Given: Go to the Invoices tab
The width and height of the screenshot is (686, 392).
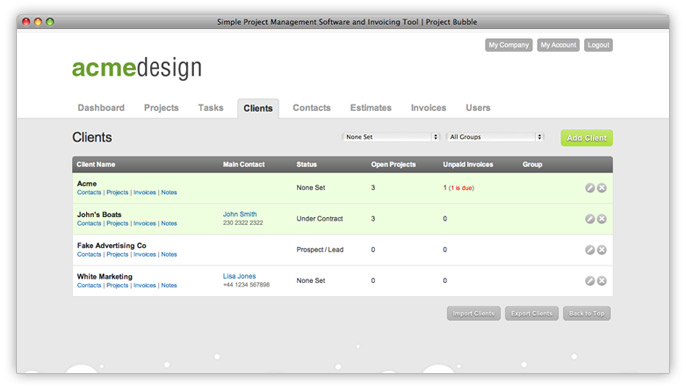Looking at the screenshot, I should pos(428,108).
